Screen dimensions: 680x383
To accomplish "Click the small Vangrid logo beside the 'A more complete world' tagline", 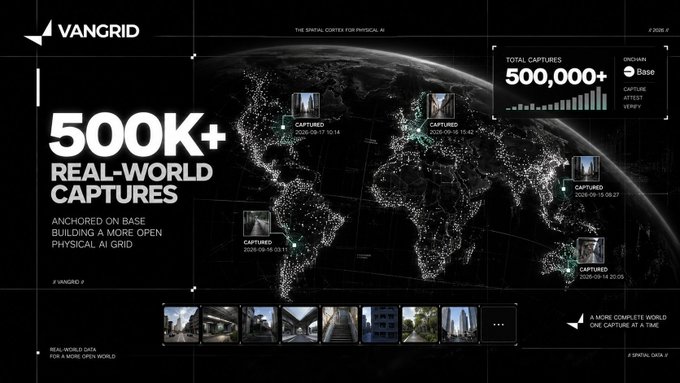I will (x=575, y=321).
